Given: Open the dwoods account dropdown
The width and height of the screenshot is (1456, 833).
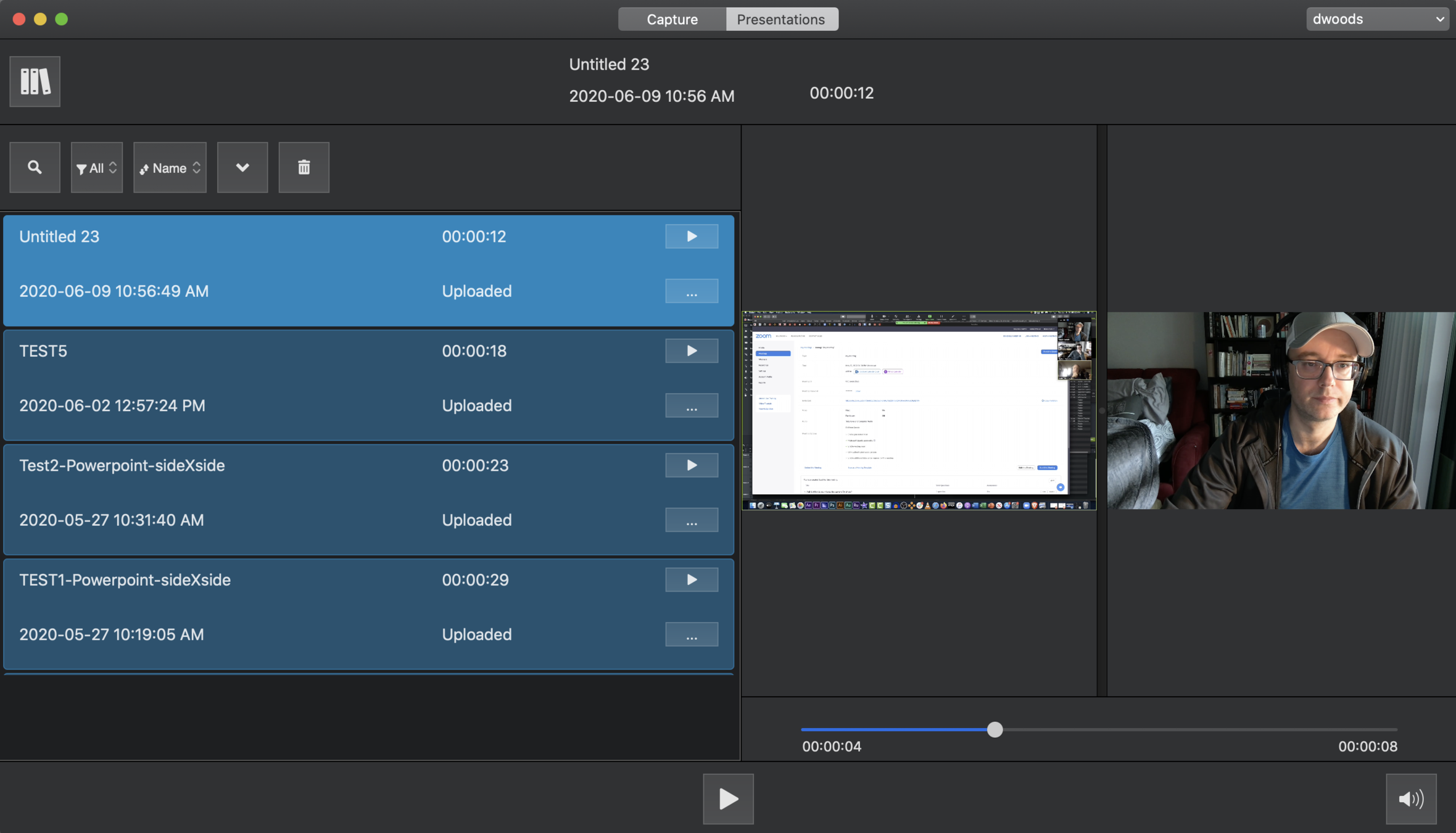Looking at the screenshot, I should (1377, 19).
